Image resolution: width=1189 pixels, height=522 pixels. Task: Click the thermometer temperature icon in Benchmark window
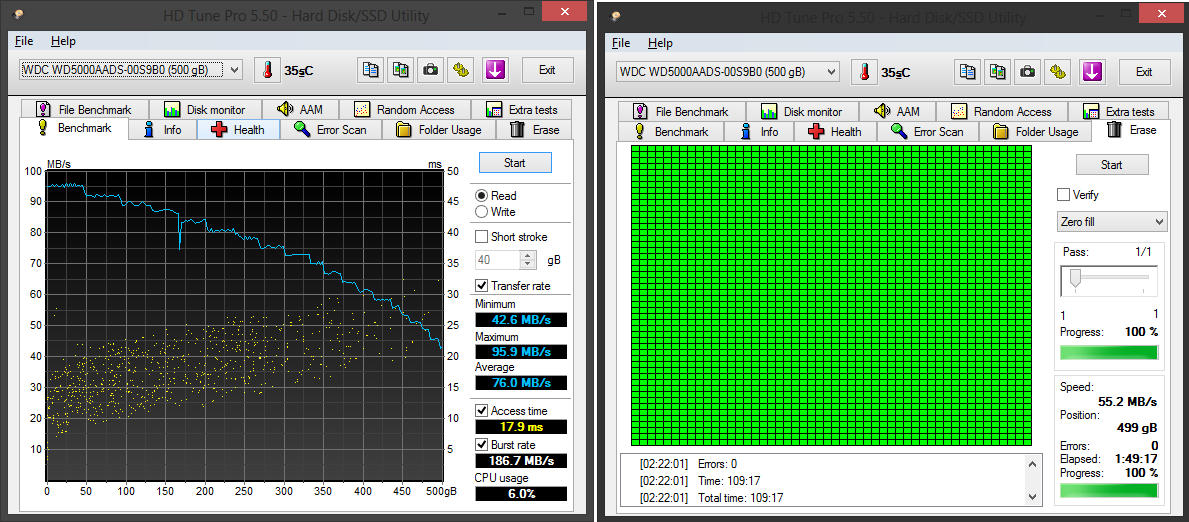pyautogui.click(x=268, y=70)
